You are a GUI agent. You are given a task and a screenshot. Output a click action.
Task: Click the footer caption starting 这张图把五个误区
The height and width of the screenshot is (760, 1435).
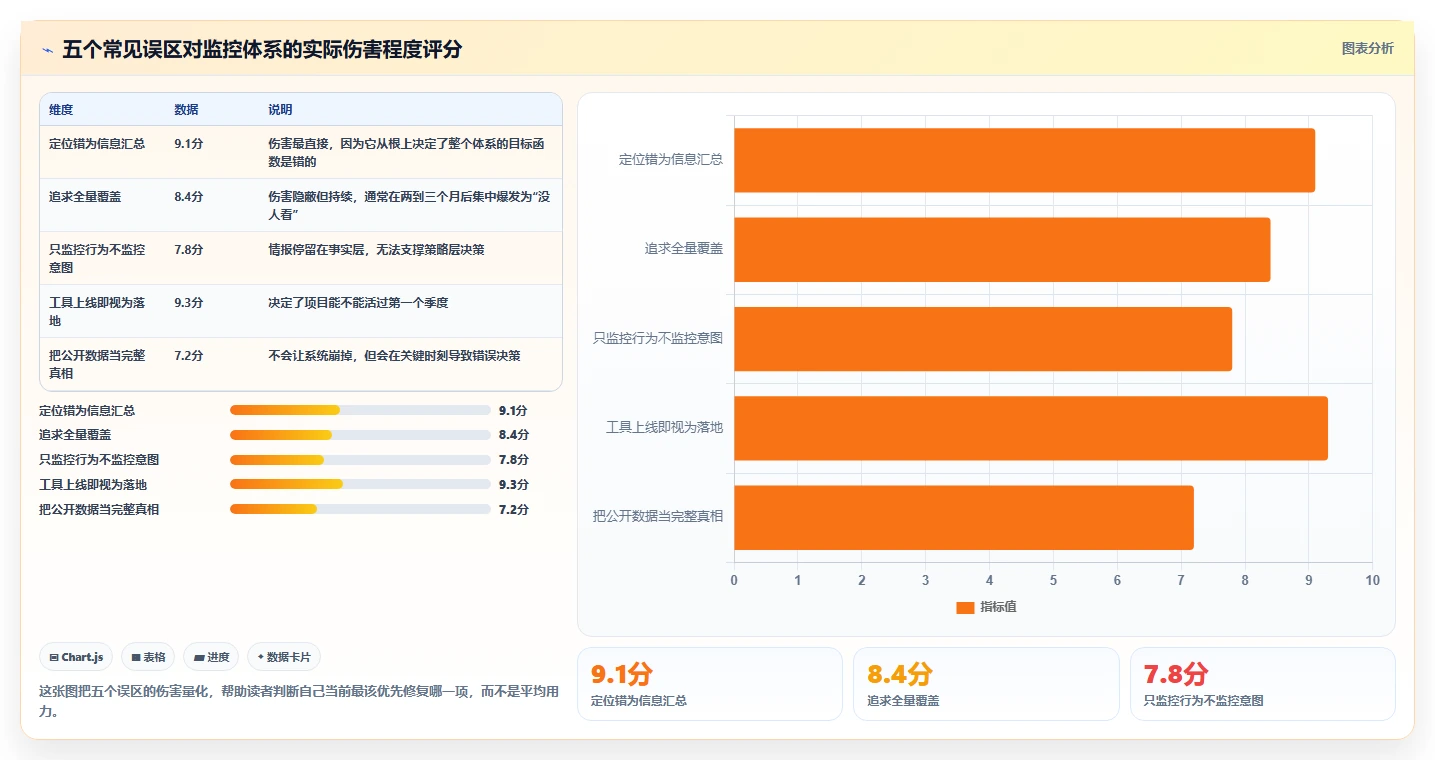(x=299, y=702)
